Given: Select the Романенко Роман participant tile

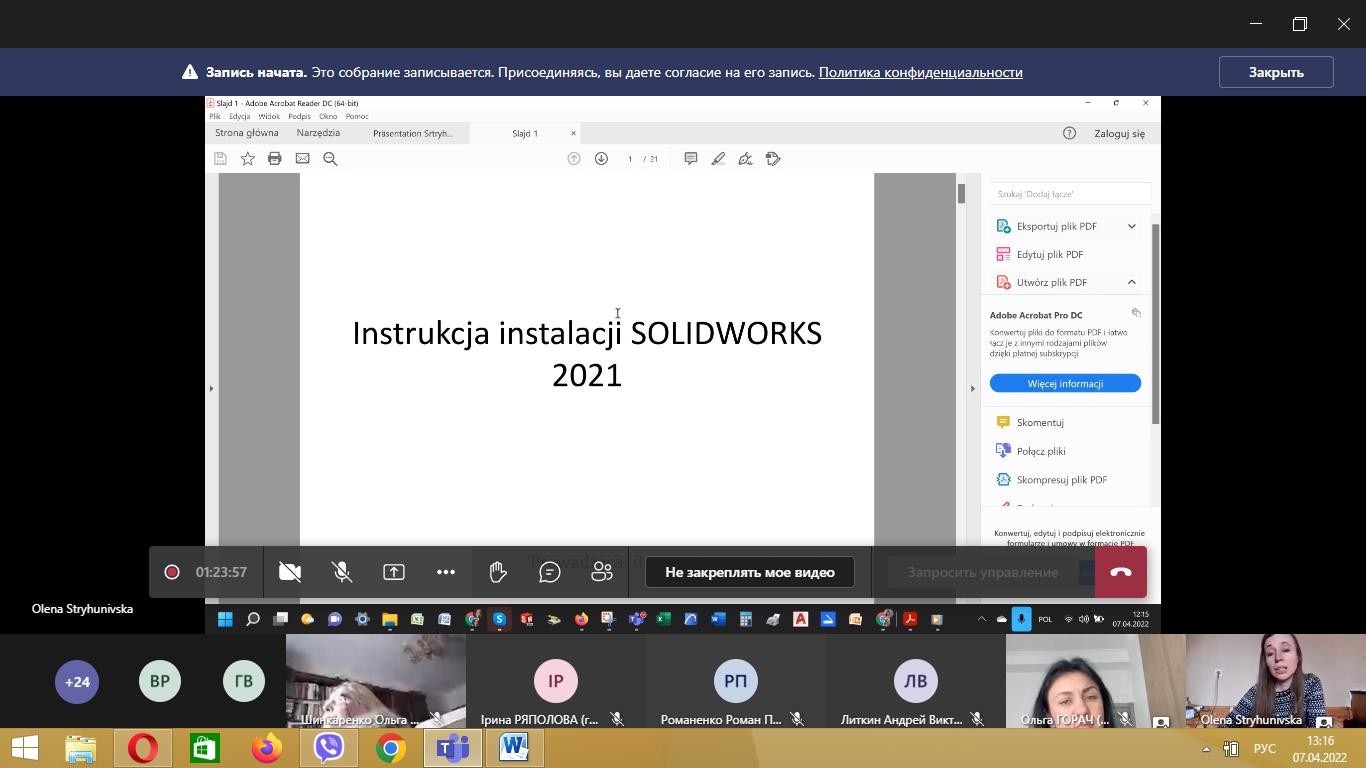Looking at the screenshot, I should [736, 681].
